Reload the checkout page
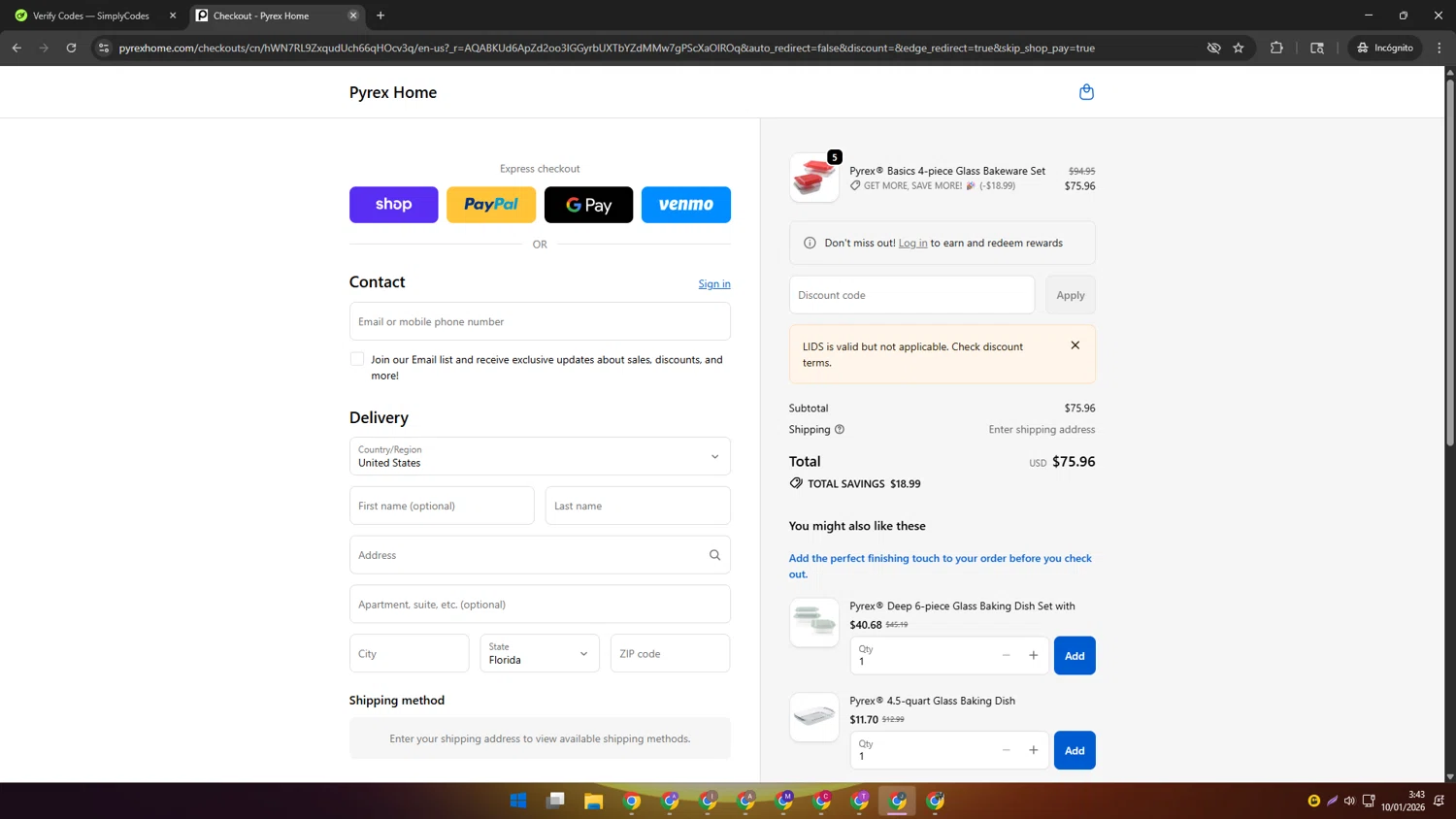This screenshot has width=1456, height=819. (71, 48)
